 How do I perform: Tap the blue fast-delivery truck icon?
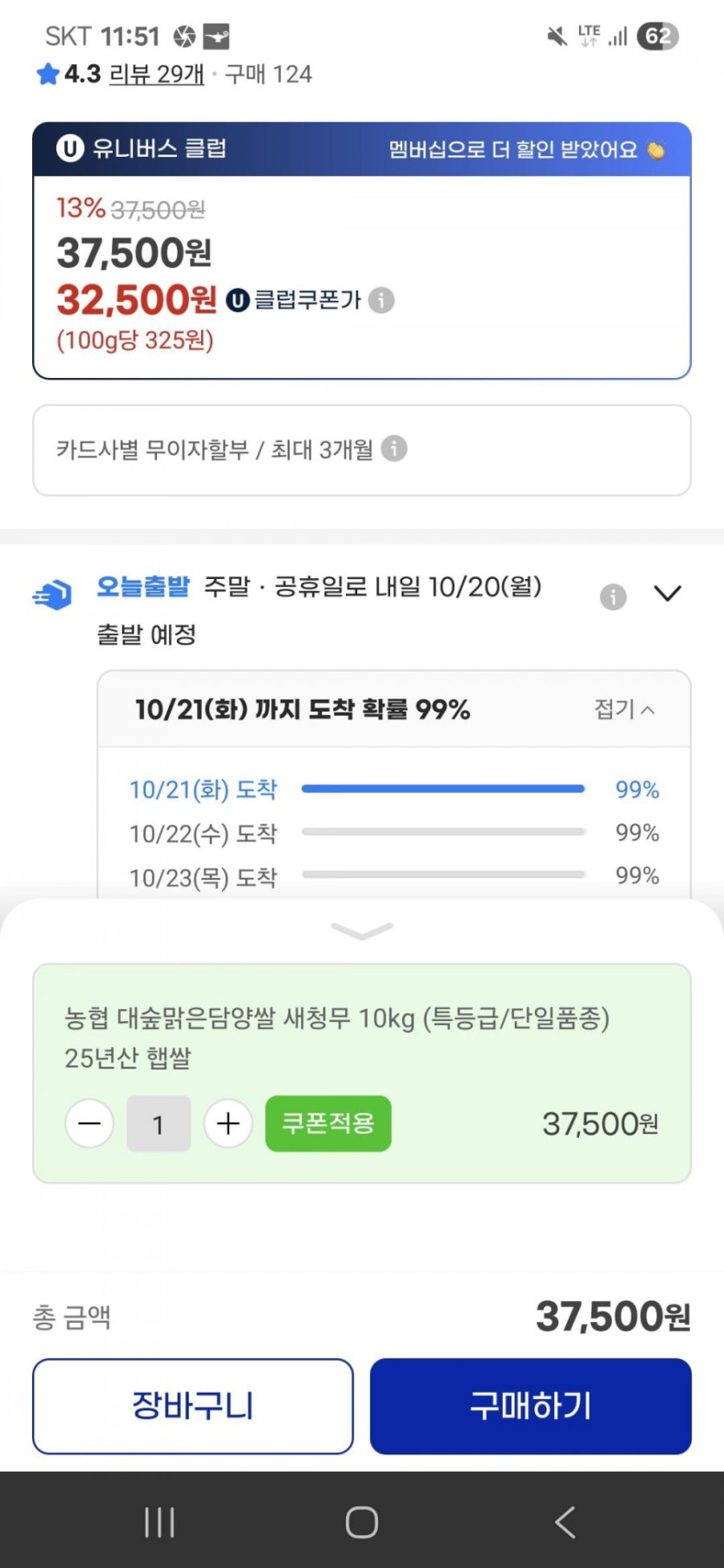click(52, 595)
